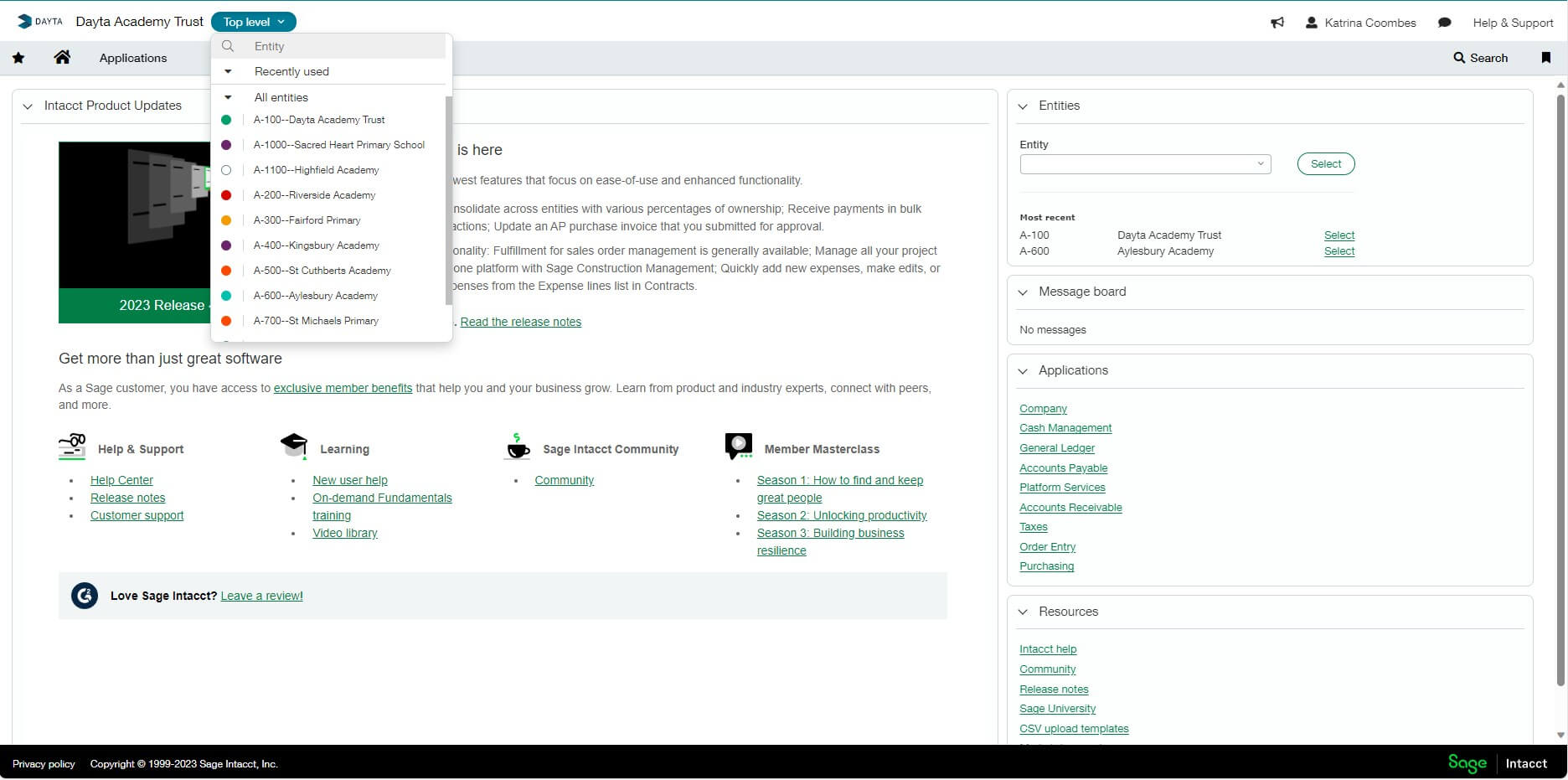Collapse the Applications panel

click(1023, 371)
